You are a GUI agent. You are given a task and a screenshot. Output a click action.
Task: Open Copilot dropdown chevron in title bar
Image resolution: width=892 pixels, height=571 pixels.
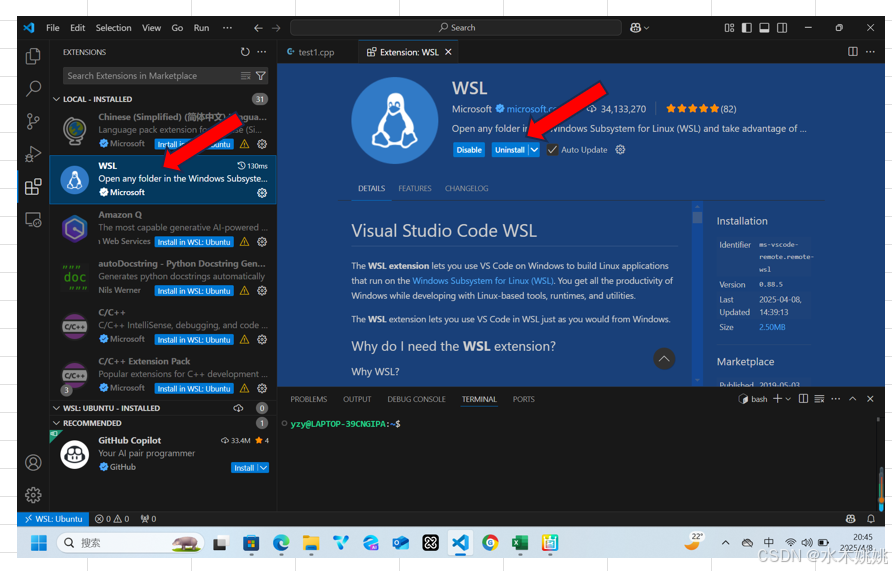pos(647,27)
